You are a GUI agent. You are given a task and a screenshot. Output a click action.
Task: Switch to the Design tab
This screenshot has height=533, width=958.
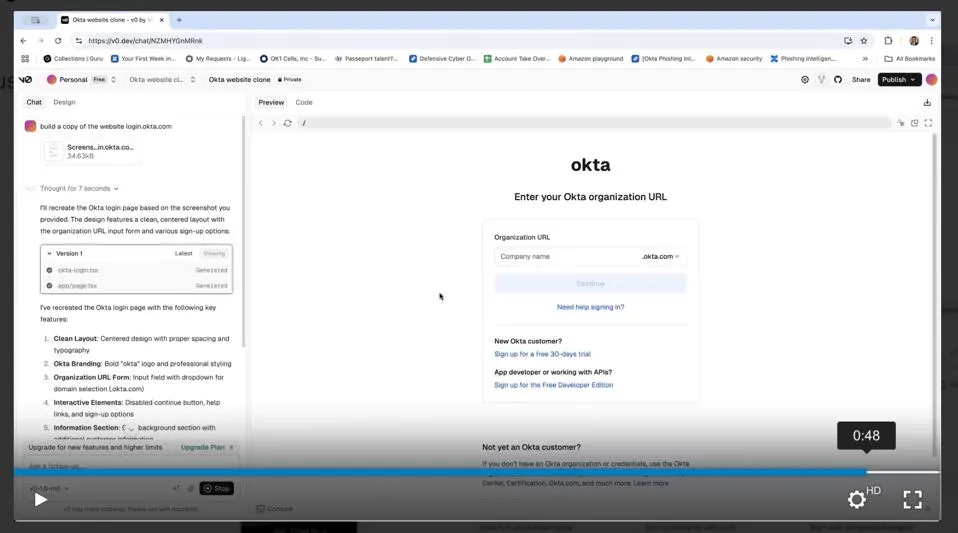[64, 103]
